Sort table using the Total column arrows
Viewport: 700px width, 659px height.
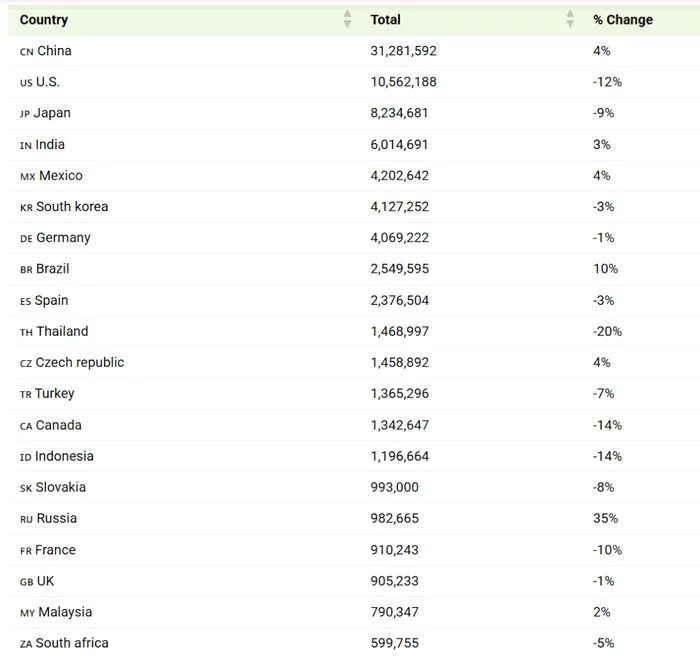[x=570, y=19]
